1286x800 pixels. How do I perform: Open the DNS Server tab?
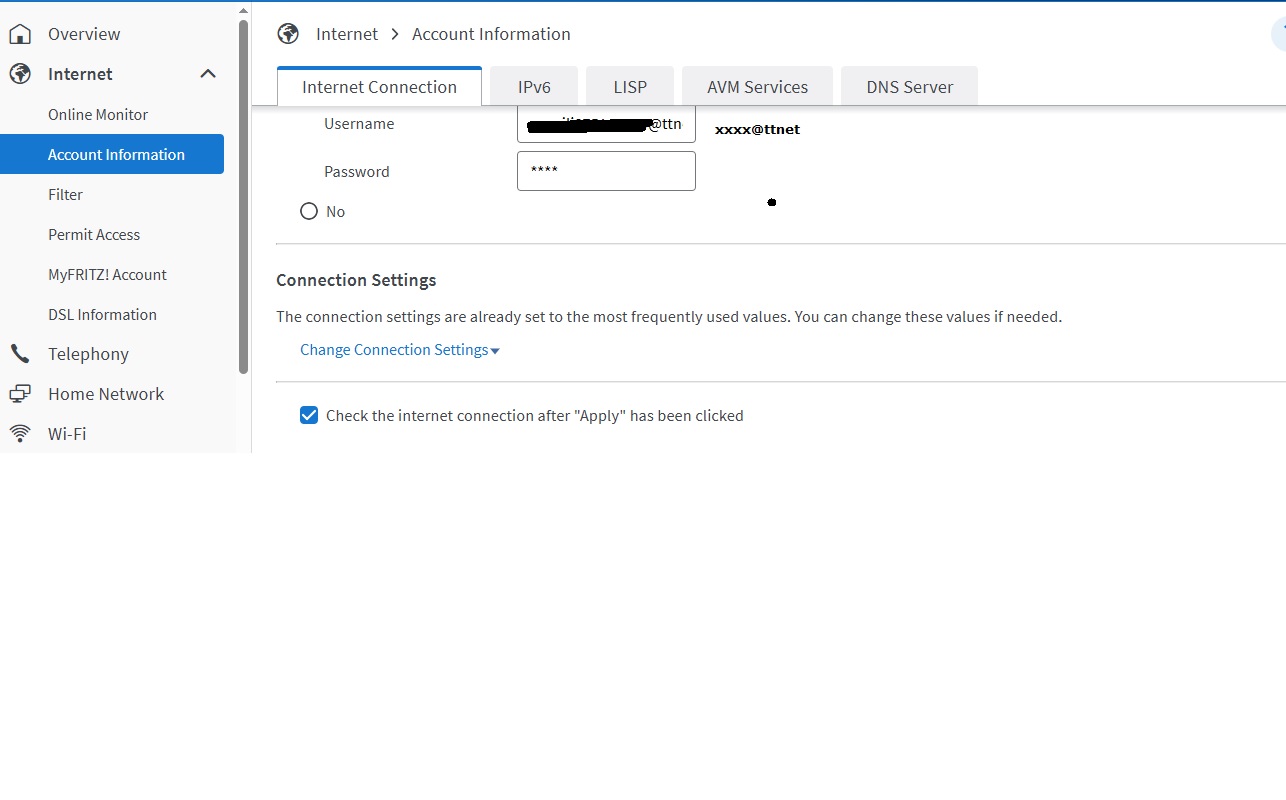tap(909, 87)
